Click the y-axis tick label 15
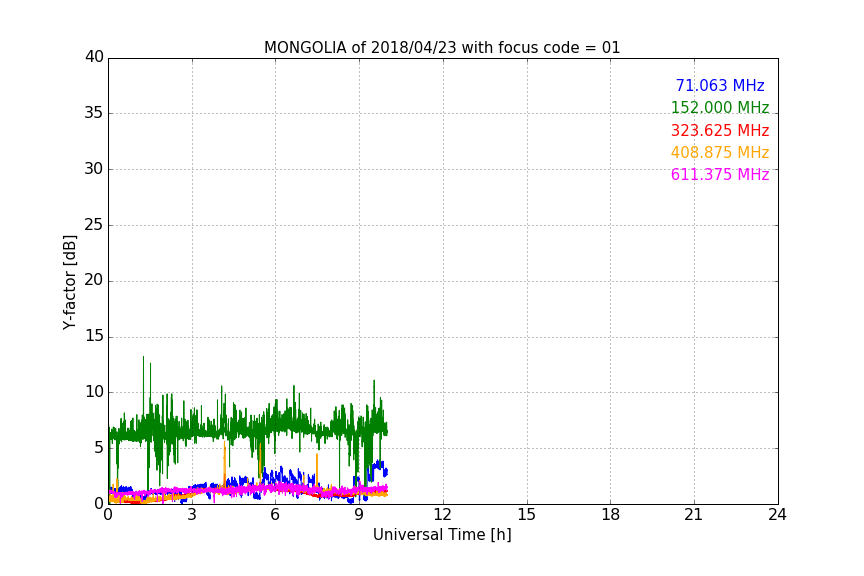This screenshot has height=576, width=864. [x=94, y=336]
